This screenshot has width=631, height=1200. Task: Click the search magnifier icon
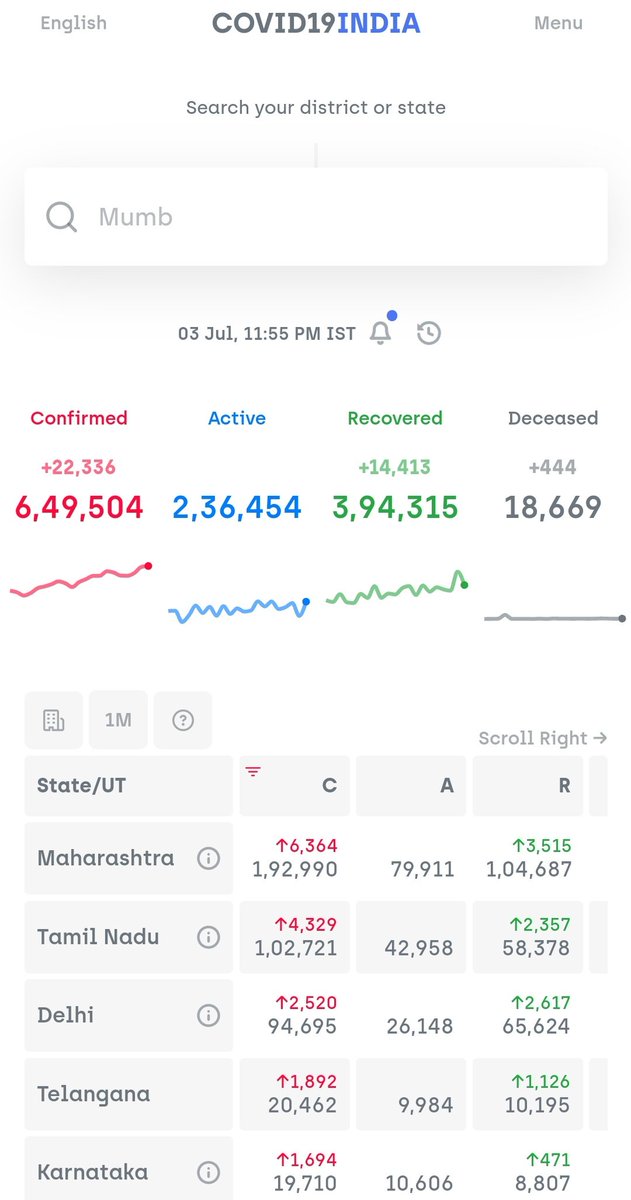point(61,217)
